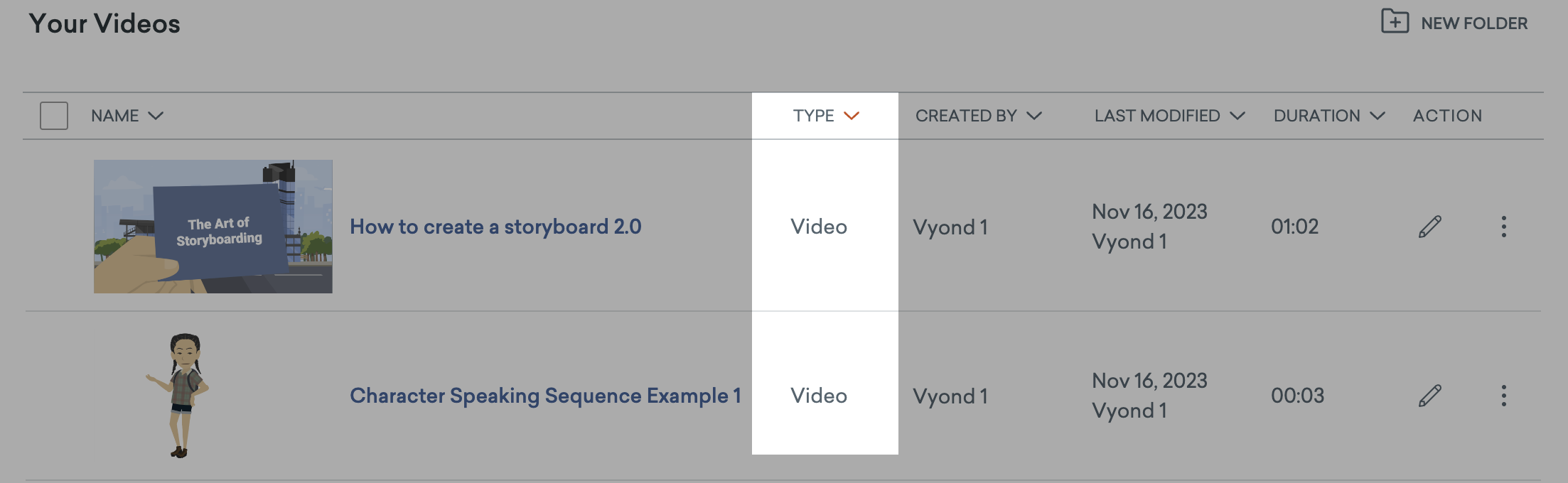Edit the storyboard 2.0 video with pencil icon

(1430, 227)
